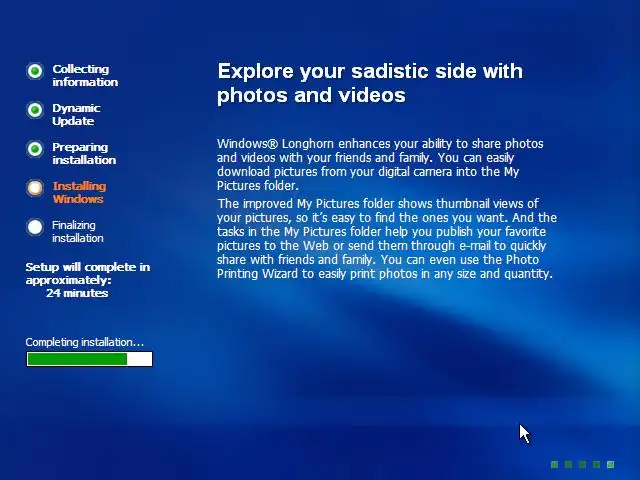
Task: Click the "Collecting information" step label
Action: 85,76
